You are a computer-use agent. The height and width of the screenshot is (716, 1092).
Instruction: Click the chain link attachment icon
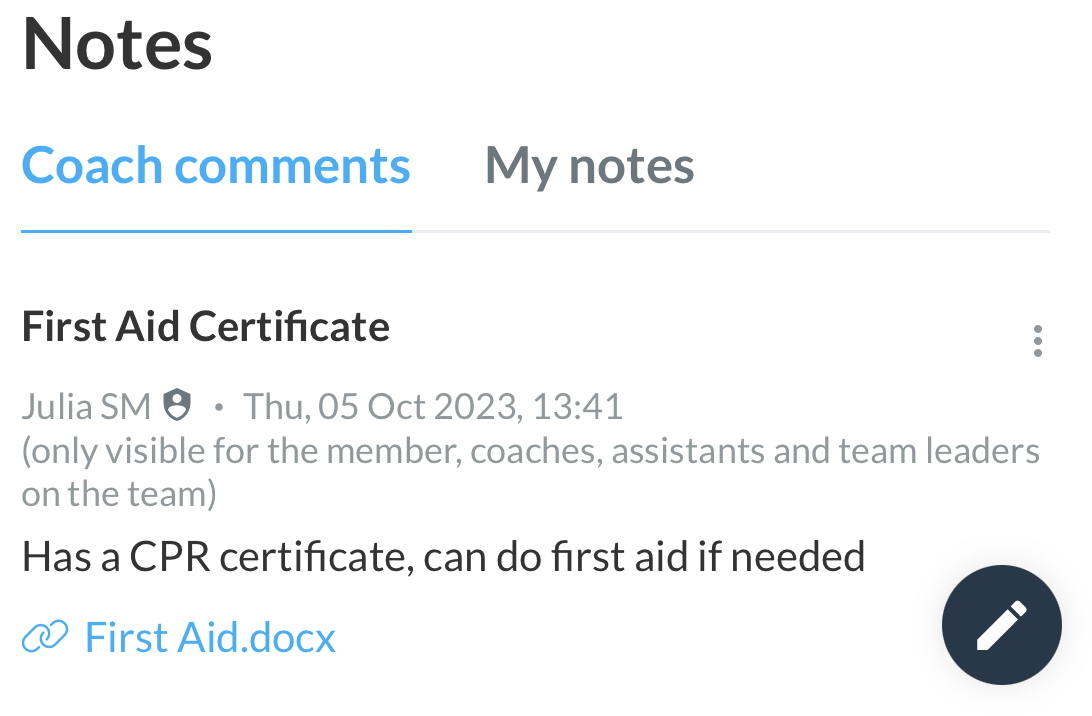(x=45, y=637)
